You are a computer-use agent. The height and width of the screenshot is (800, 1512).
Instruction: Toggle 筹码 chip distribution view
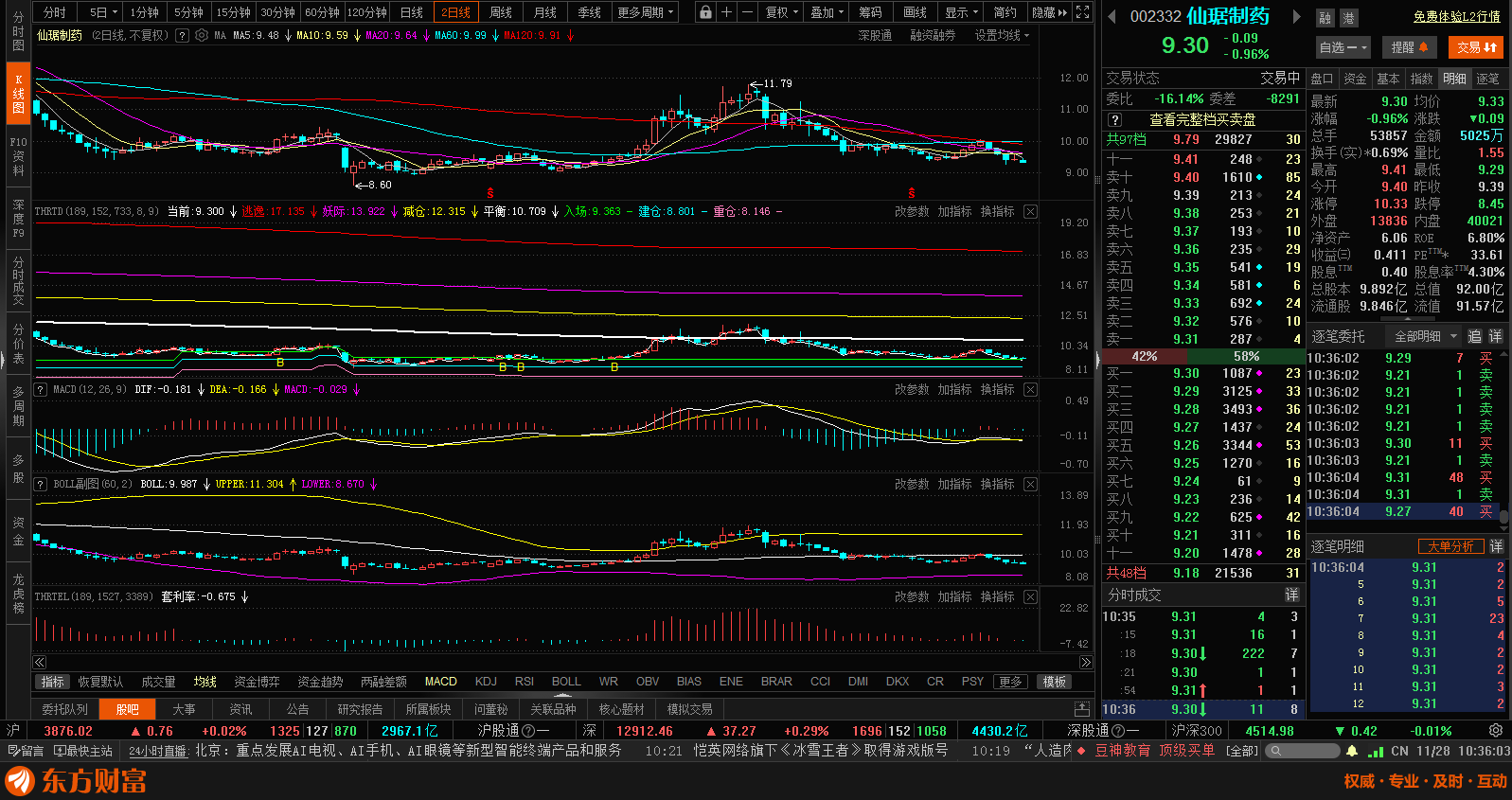coord(870,12)
